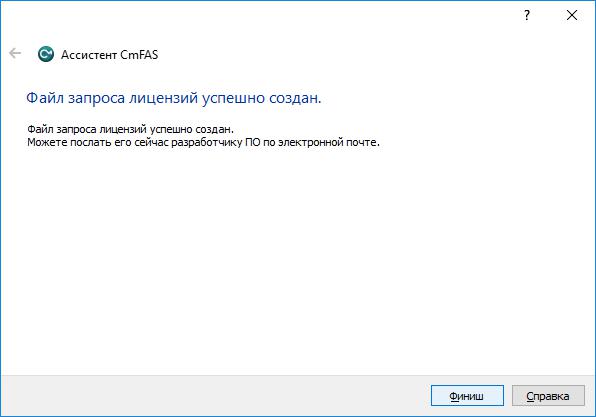596x417 pixels.
Task: Click the words "электронной почте" in message
Action: tap(329, 143)
